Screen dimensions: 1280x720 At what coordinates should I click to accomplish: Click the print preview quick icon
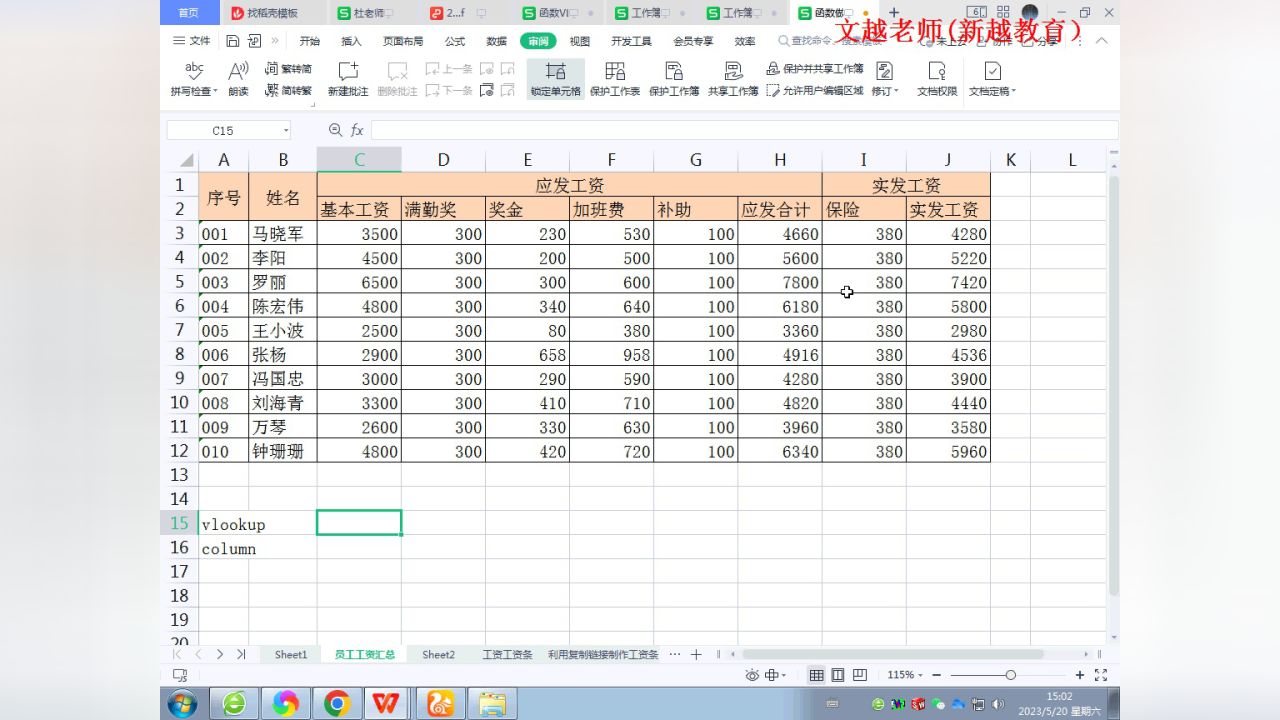[x=254, y=41]
